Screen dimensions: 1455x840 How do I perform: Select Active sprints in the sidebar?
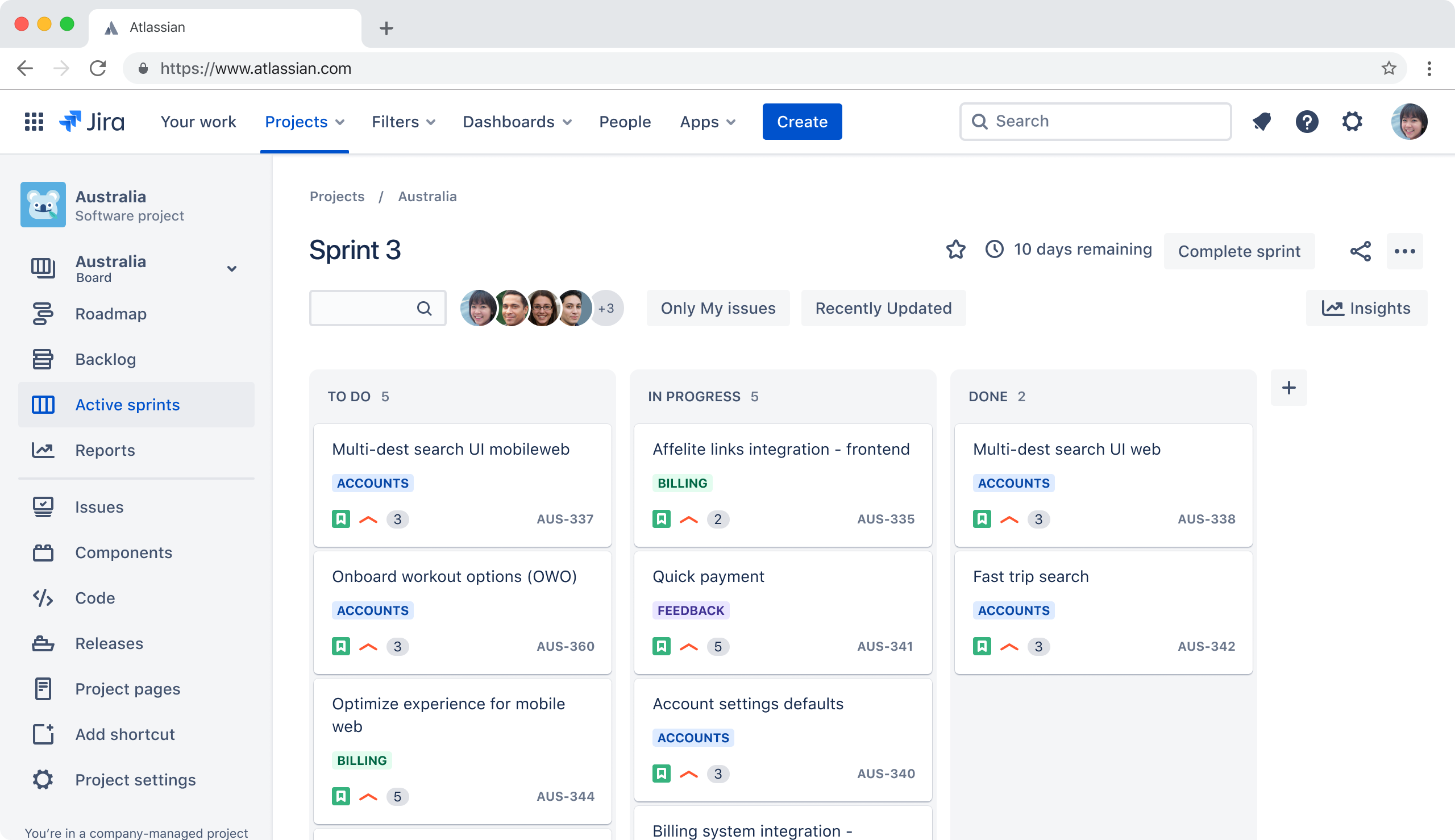(127, 405)
